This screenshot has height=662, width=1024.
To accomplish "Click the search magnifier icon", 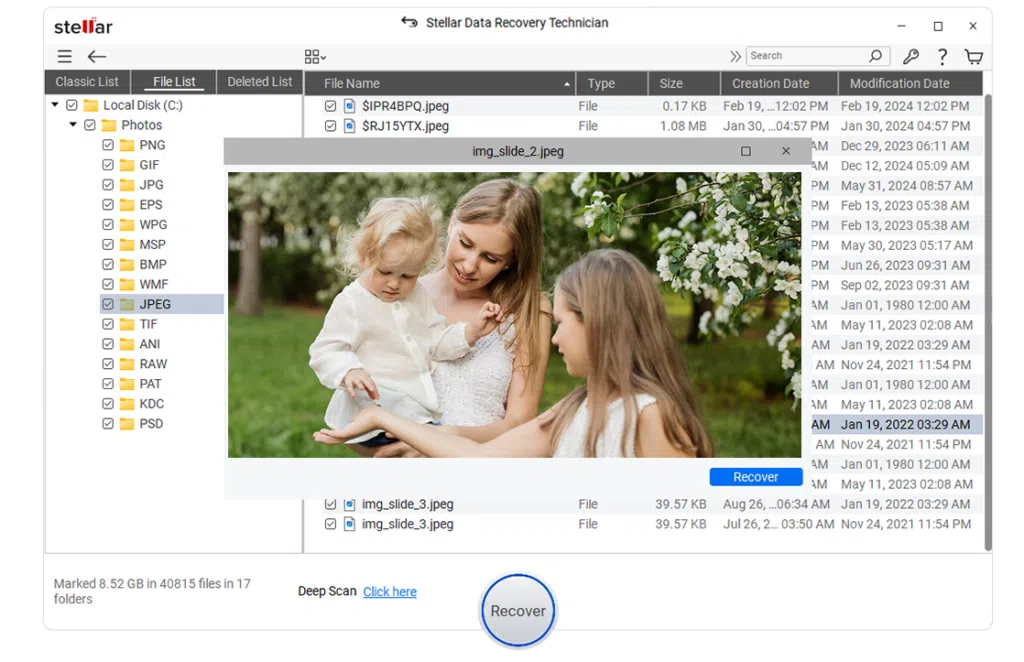I will tap(875, 55).
